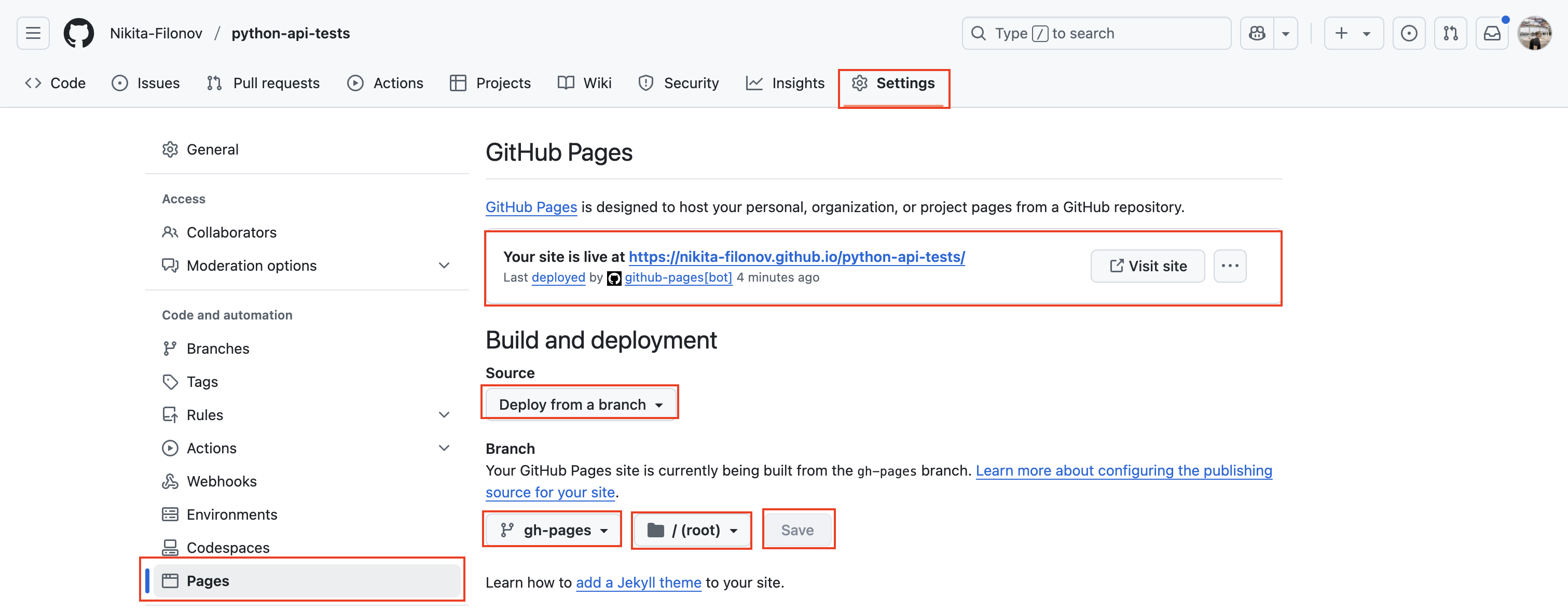This screenshot has height=612, width=1568.
Task: Open user avatar profile menu
Action: click(x=1534, y=33)
